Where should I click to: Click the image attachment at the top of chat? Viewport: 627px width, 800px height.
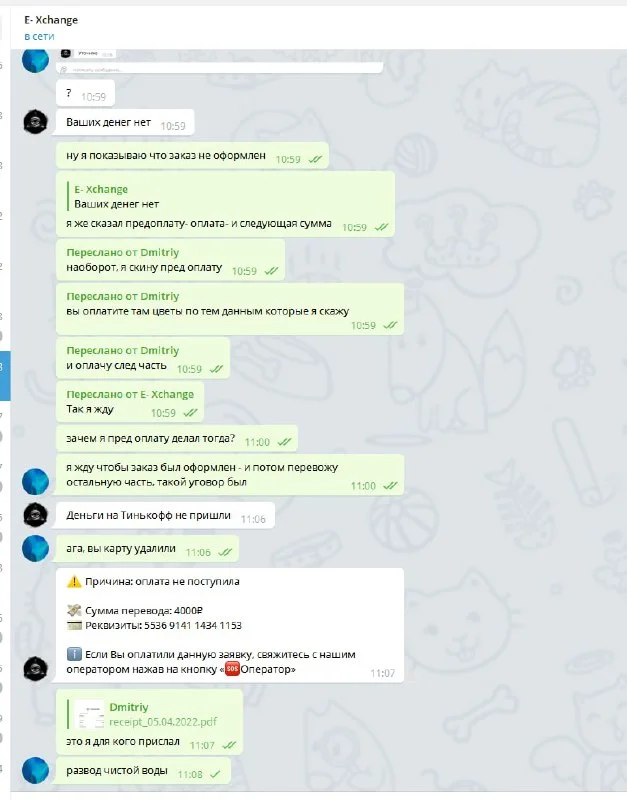tap(219, 61)
